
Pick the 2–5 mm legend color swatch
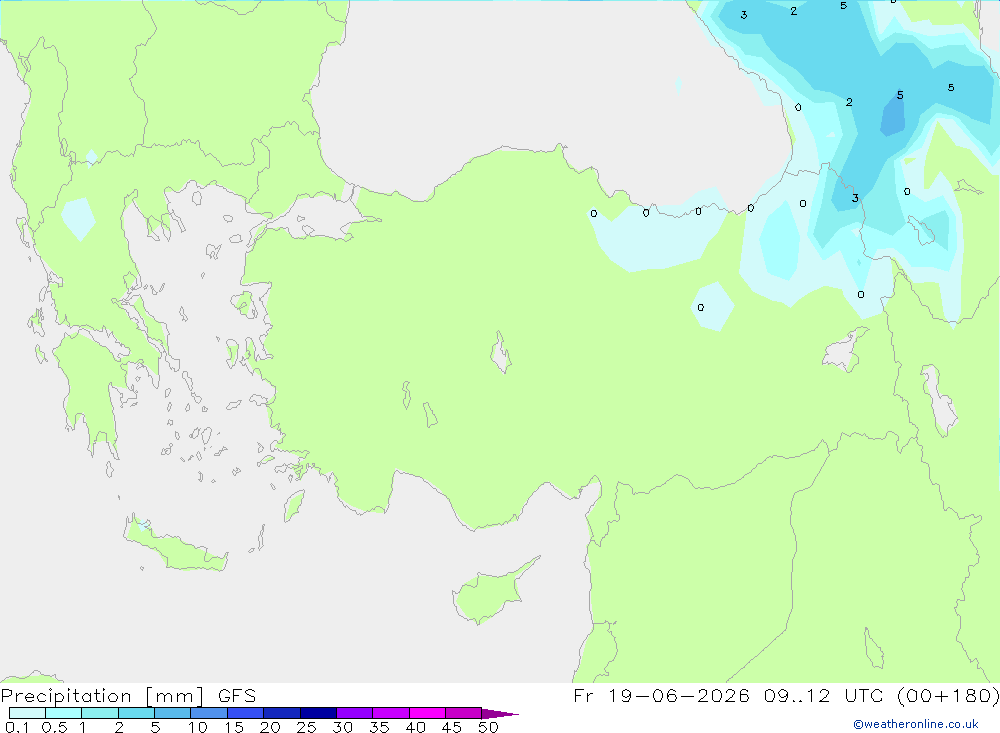point(136,713)
